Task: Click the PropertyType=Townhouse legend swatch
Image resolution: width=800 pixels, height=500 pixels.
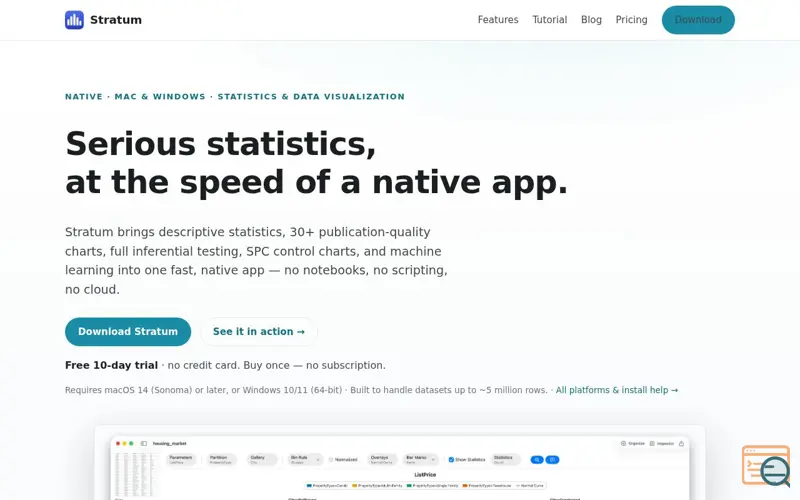Action: 465,485
